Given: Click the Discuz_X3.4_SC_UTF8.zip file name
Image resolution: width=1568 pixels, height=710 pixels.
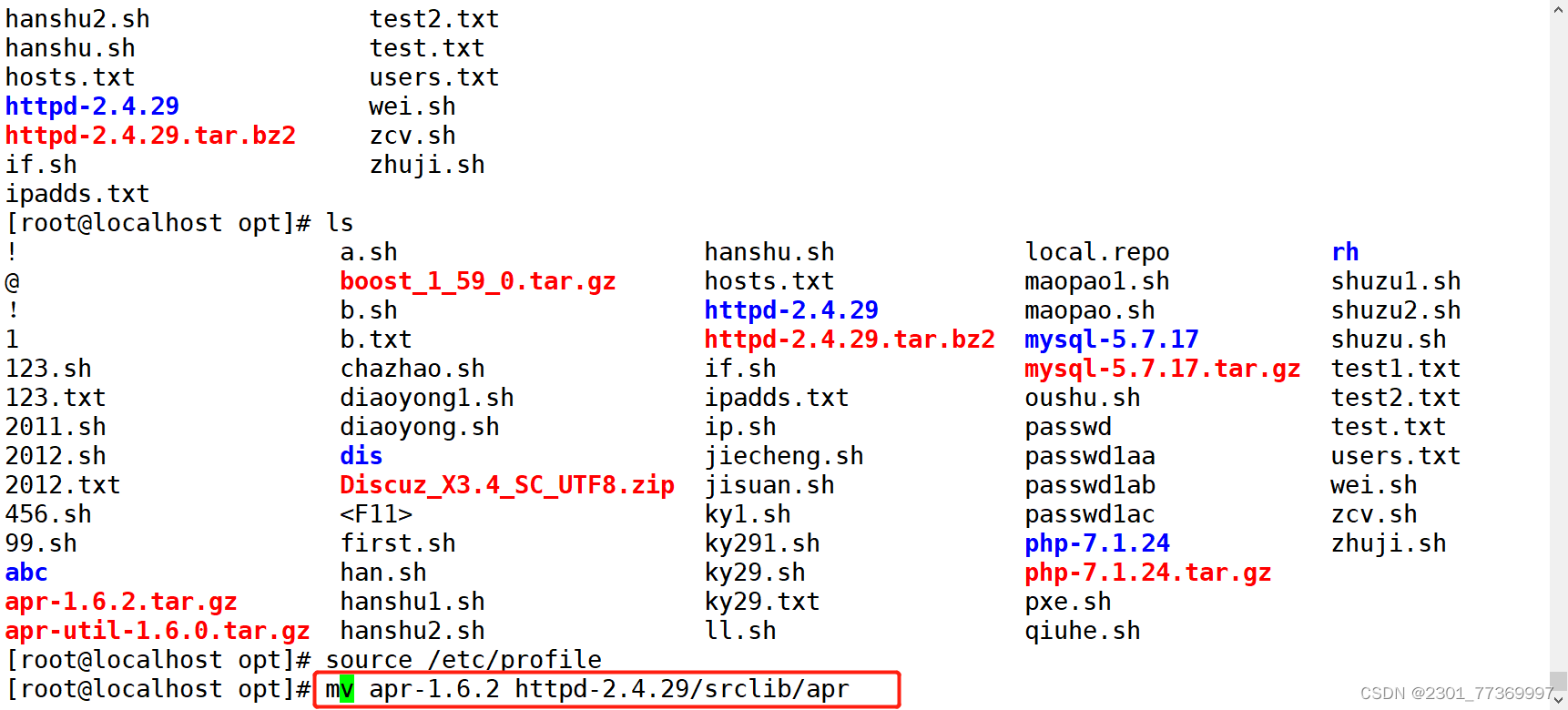Looking at the screenshot, I should (507, 485).
